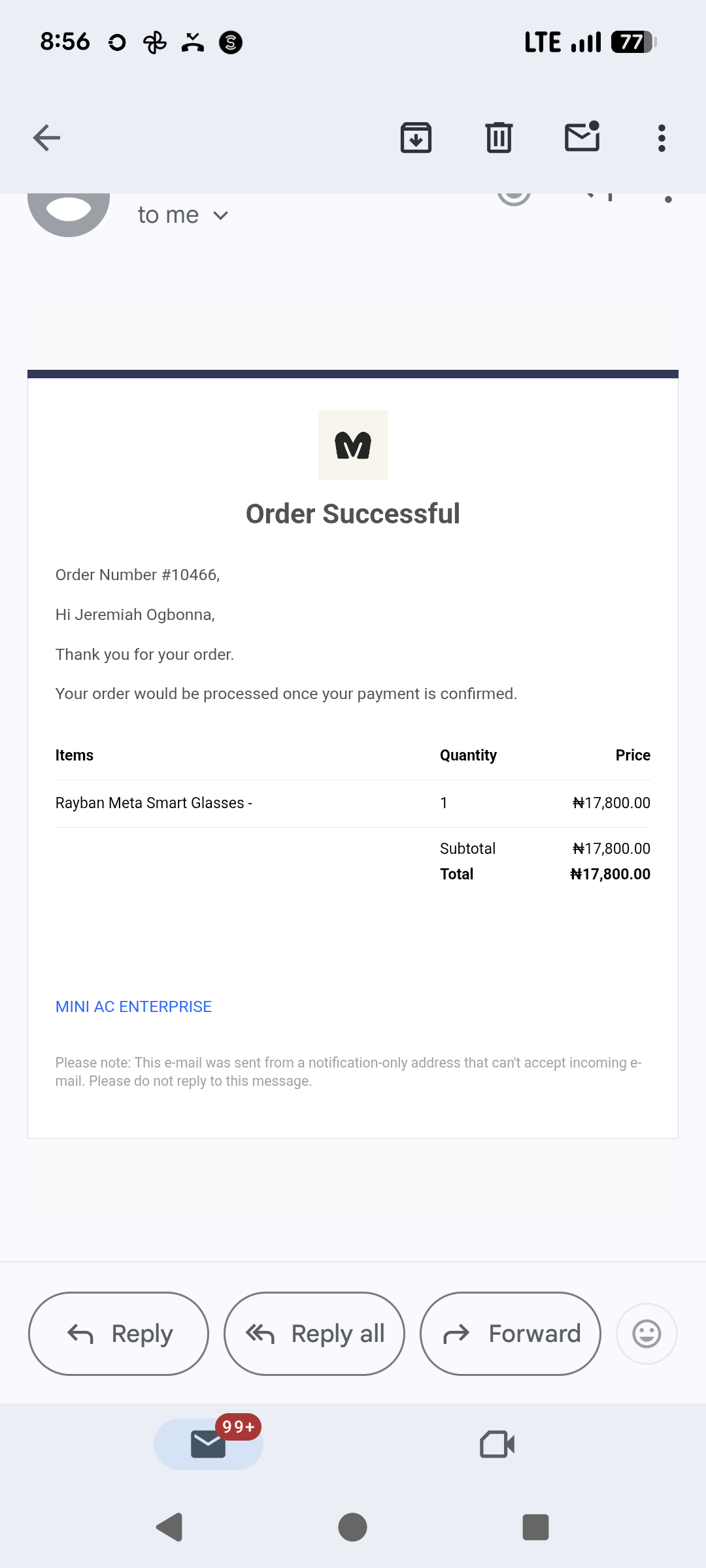This screenshot has width=706, height=1568.
Task: Go back using the top-left arrow
Action: click(46, 138)
